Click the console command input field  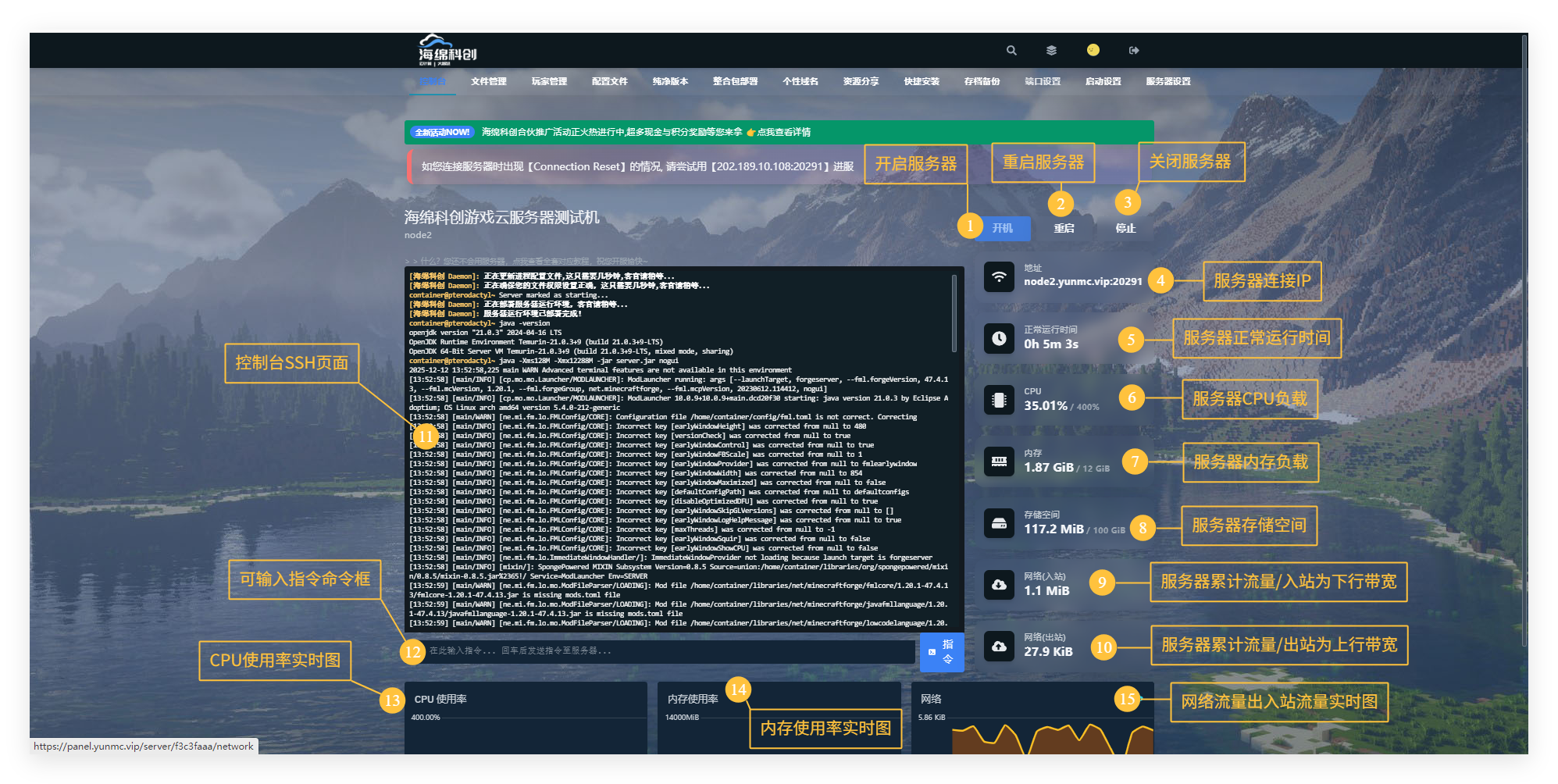pyautogui.click(x=668, y=651)
